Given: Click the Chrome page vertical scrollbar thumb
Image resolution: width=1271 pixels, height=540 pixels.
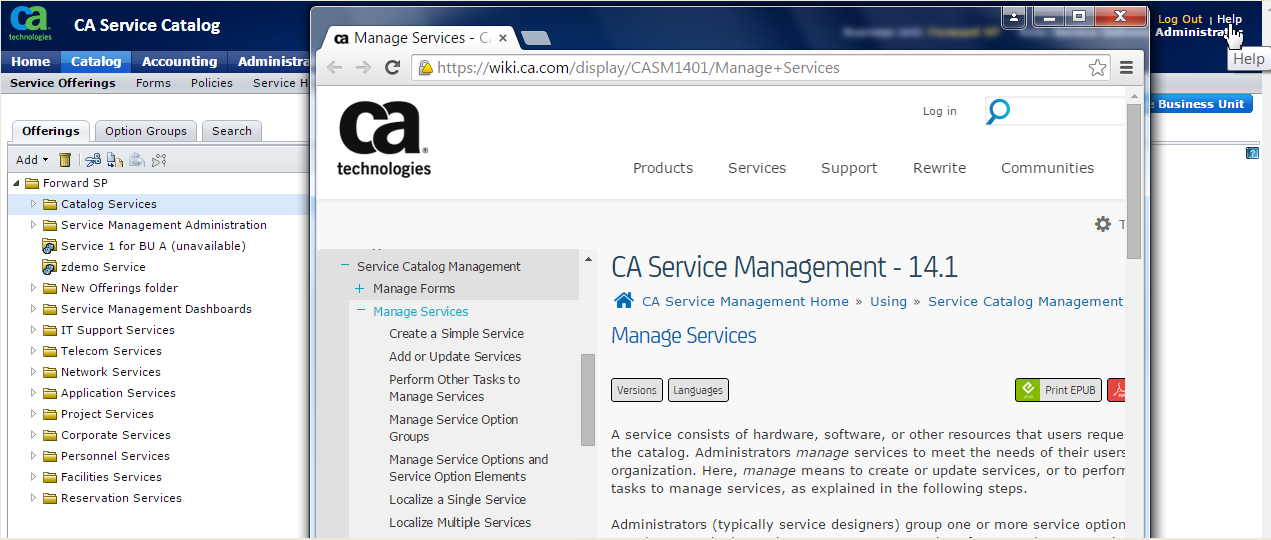Looking at the screenshot, I should point(1134,180).
